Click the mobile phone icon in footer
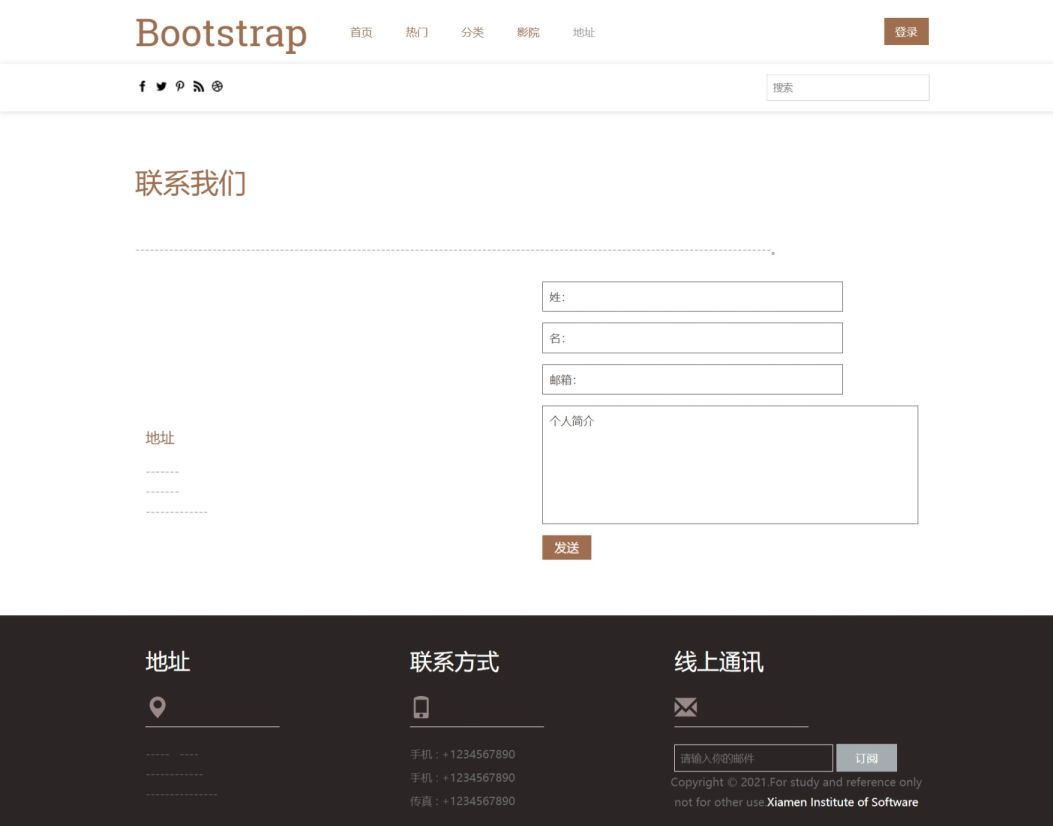Image resolution: width=1053 pixels, height=826 pixels. [x=421, y=708]
